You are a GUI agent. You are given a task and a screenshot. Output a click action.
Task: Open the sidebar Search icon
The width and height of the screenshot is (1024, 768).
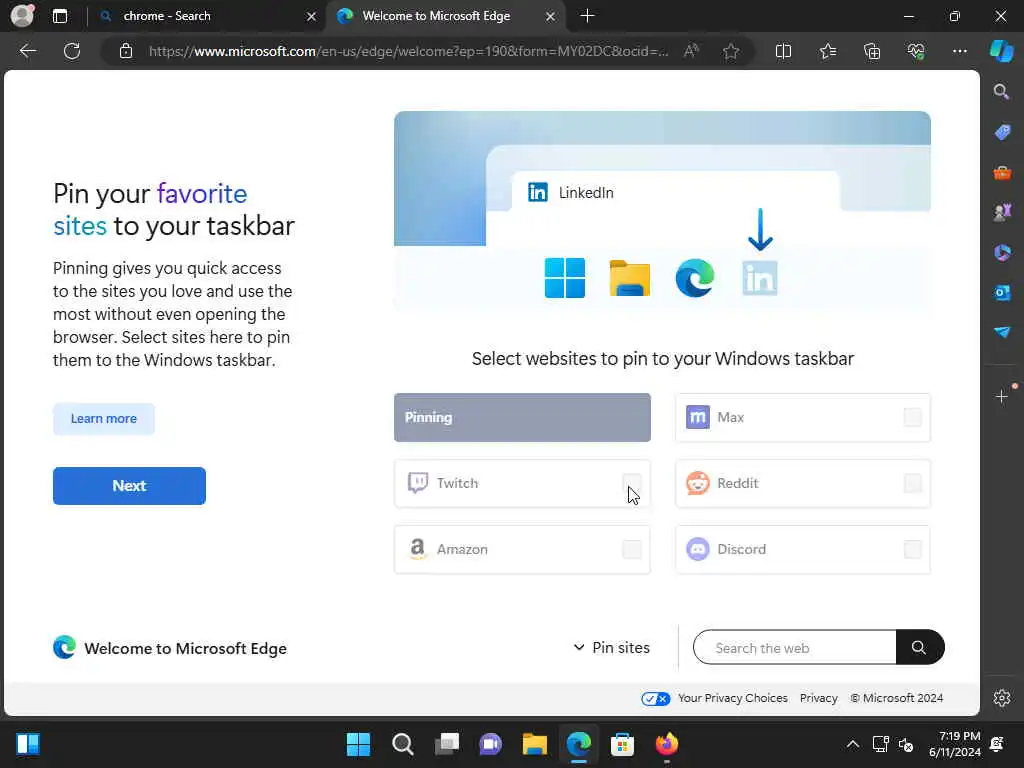1001,91
